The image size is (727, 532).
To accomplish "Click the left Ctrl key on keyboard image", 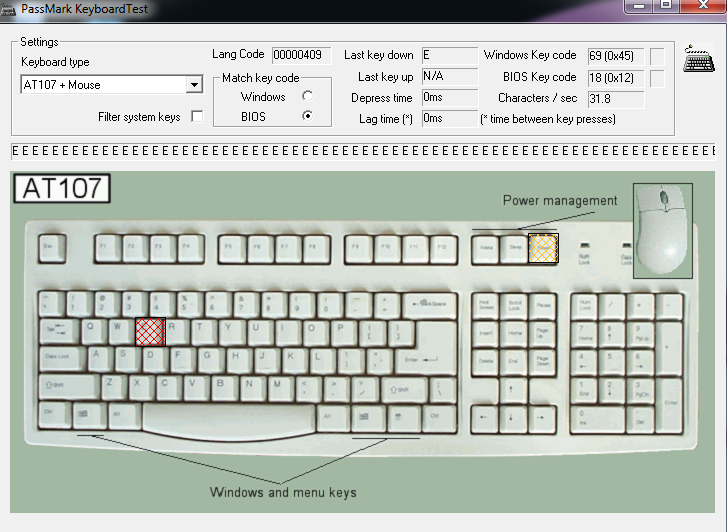I will 55,414.
